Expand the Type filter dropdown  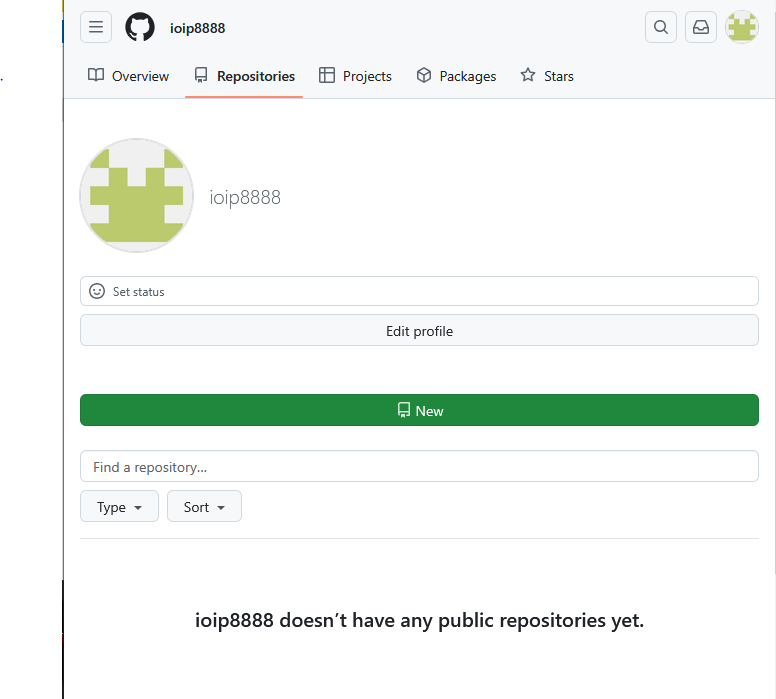119,507
